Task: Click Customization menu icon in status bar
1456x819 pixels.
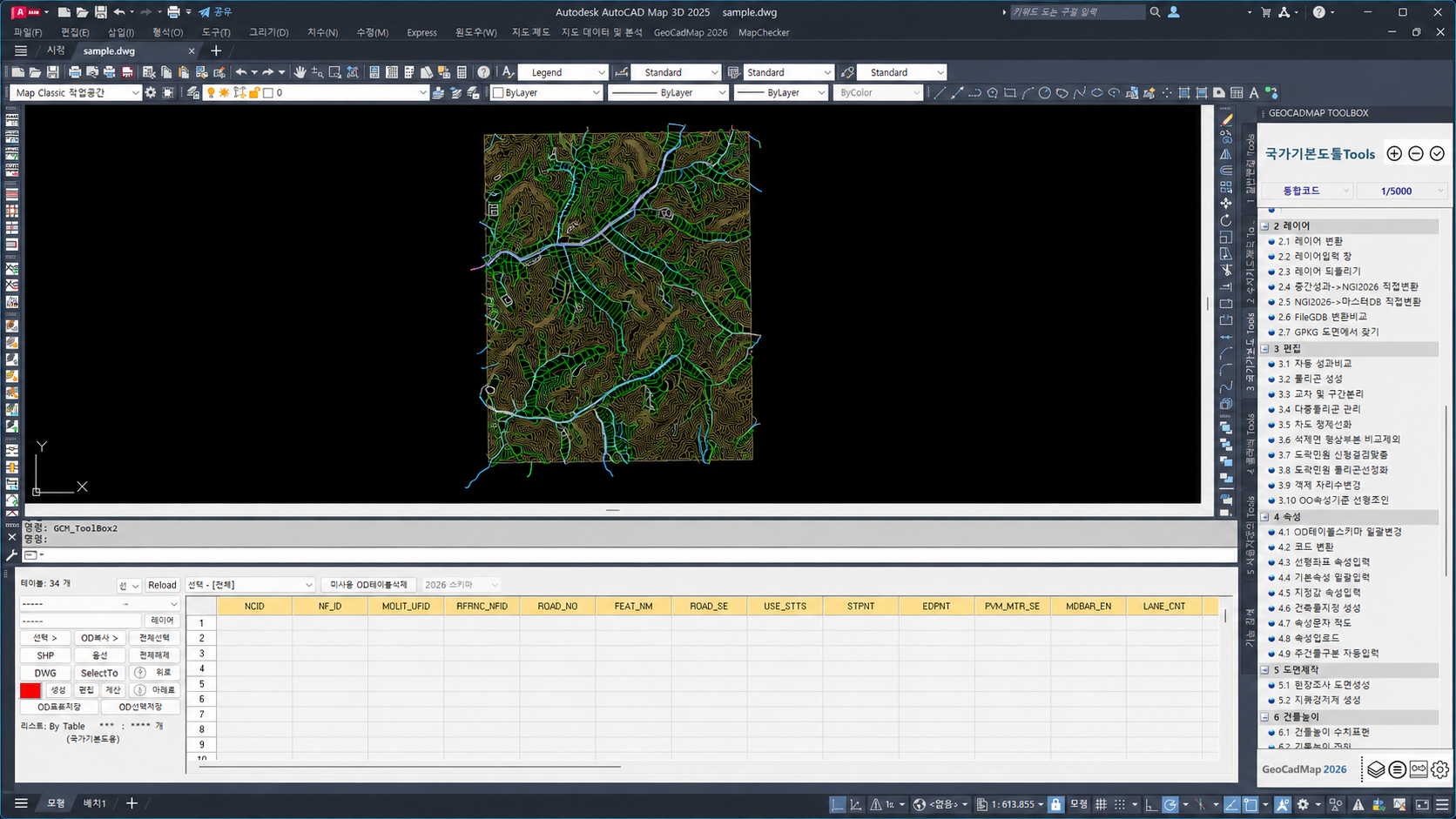Action: pyautogui.click(x=1442, y=804)
